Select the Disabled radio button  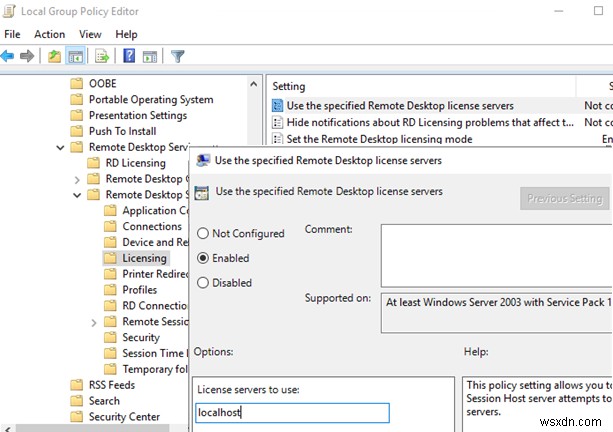coord(203,283)
